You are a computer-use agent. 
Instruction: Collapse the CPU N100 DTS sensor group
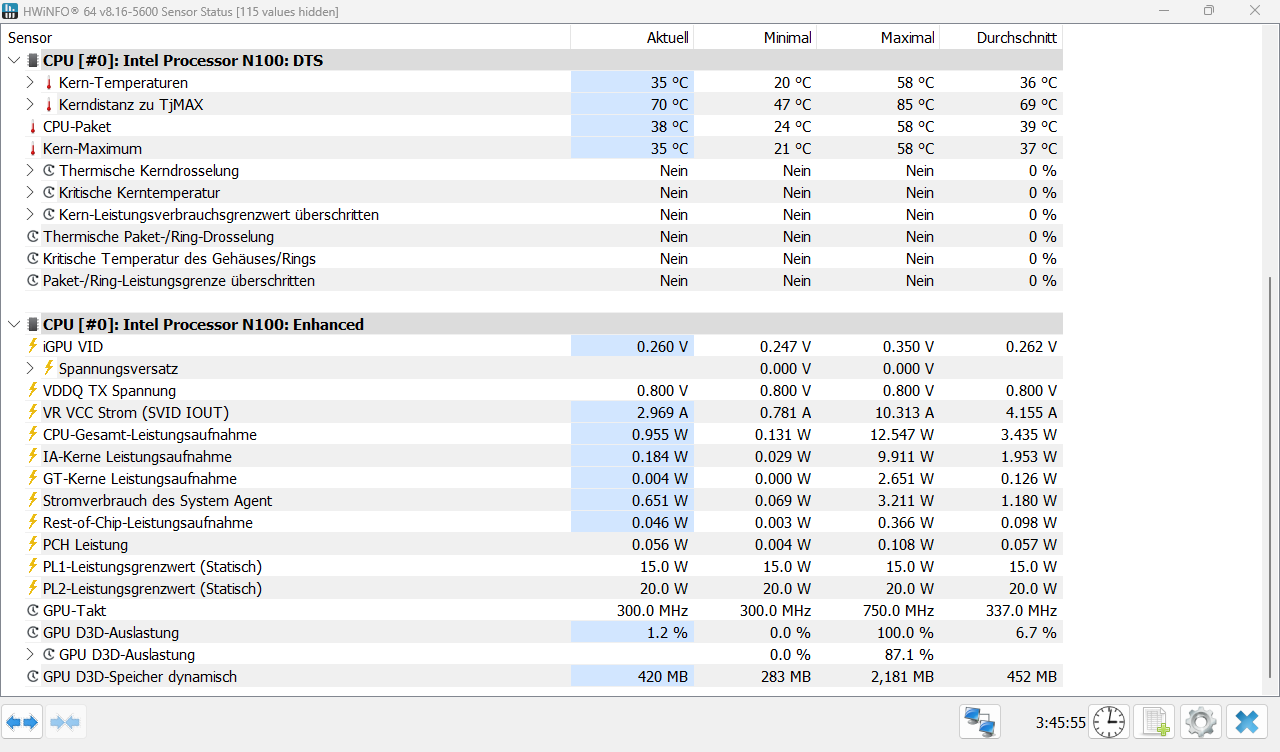point(13,61)
